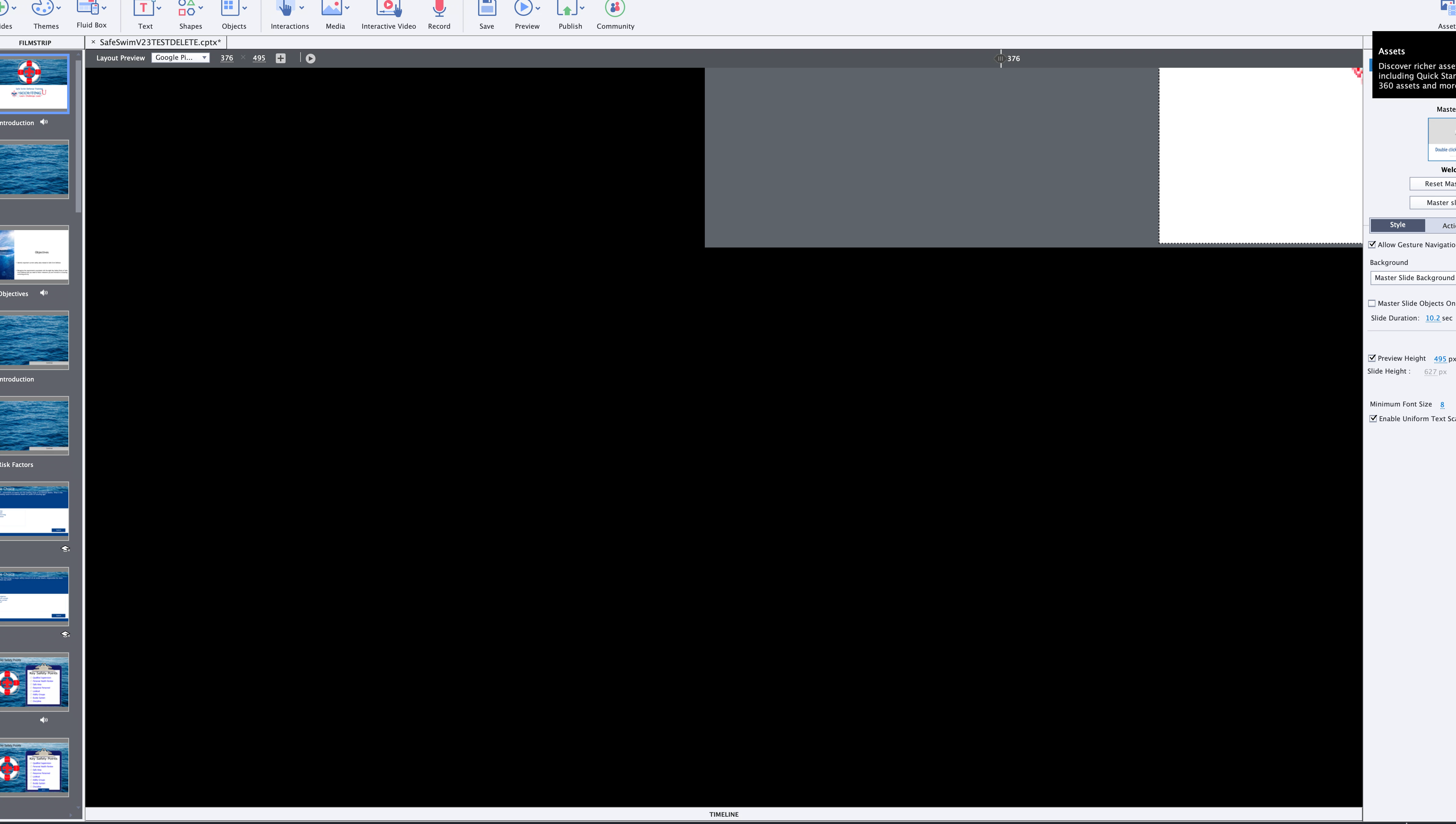Screen dimensions: 1456x824
Task: Click audio speaker icon on Objectives slide
Action: tap(44, 293)
